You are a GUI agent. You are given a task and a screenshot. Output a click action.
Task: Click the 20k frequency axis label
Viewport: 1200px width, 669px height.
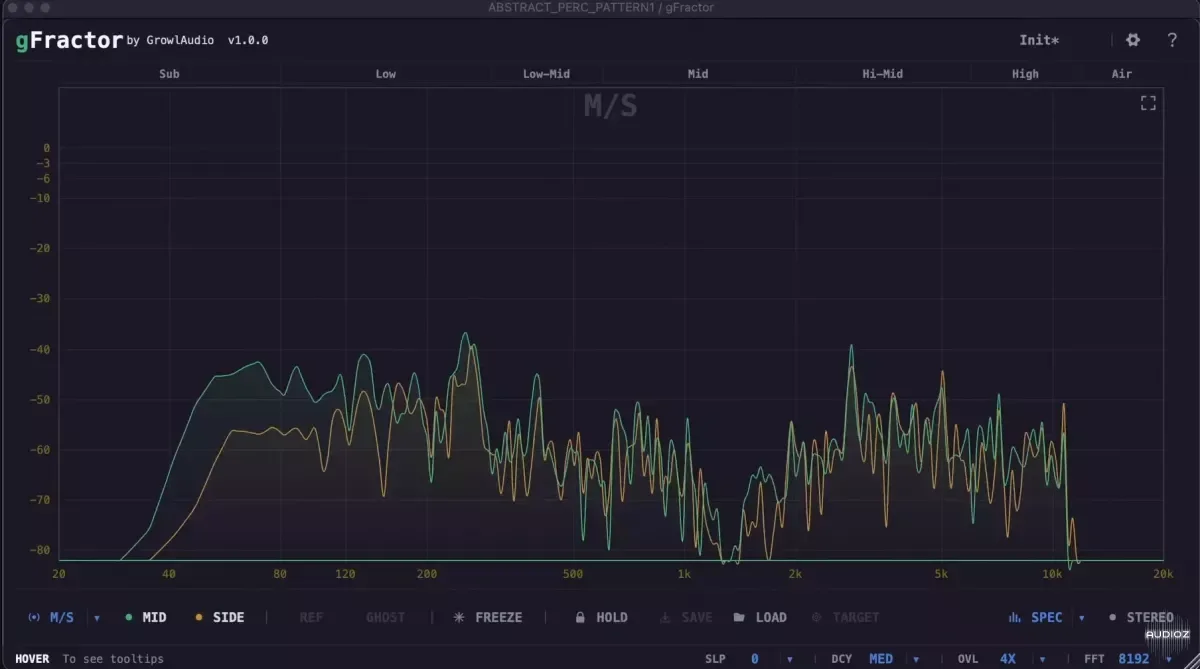coord(1163,574)
